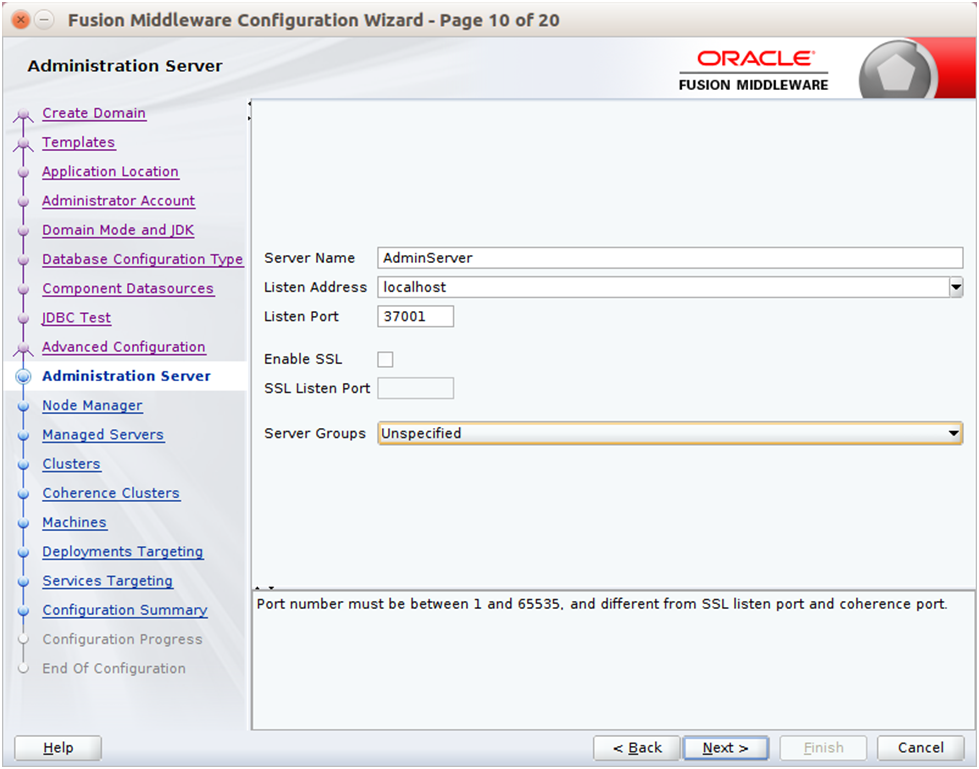Click the Templates step marker icon
This screenshot has height=769, width=979.
tap(23, 144)
